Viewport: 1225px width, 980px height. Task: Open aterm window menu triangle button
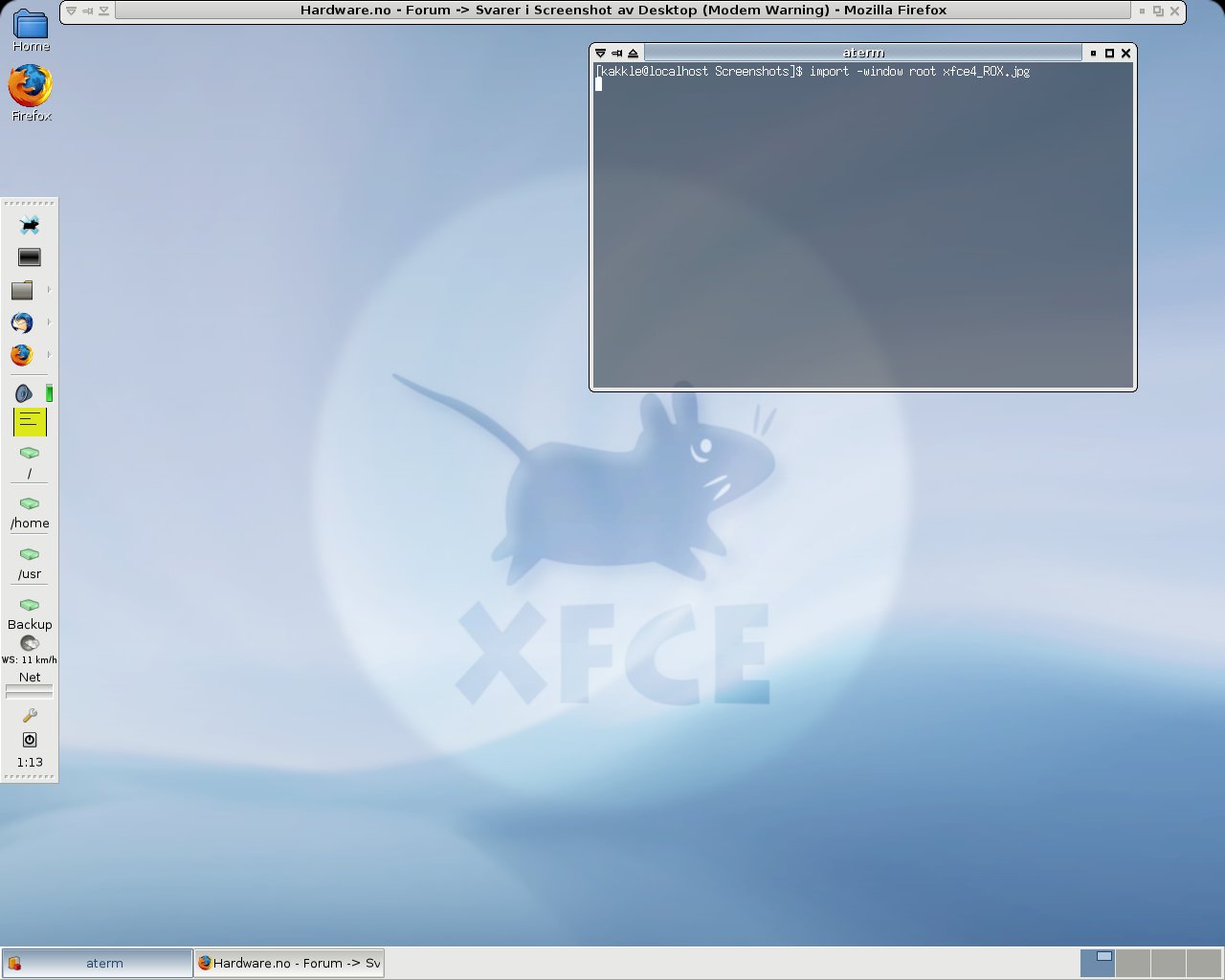(600, 53)
